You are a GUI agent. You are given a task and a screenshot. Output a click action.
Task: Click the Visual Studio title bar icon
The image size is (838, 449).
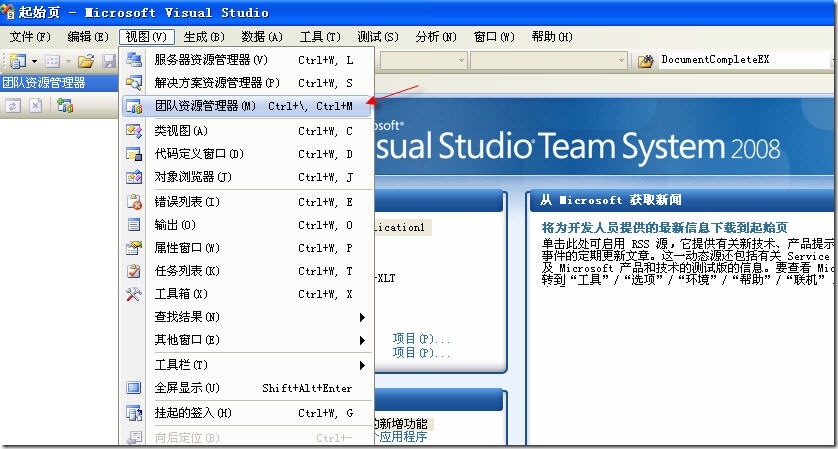[x=7, y=11]
